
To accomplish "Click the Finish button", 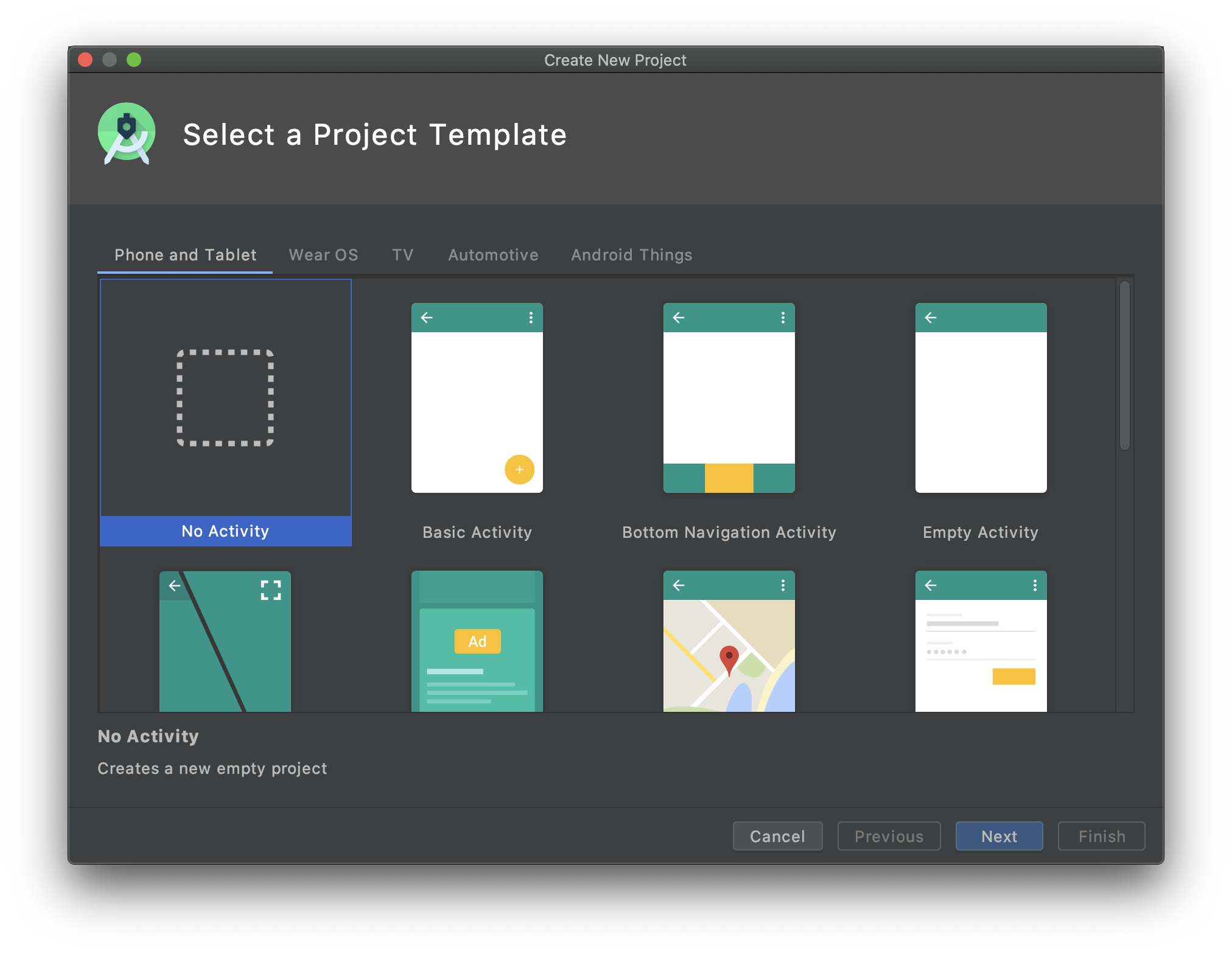I will pos(1101,836).
